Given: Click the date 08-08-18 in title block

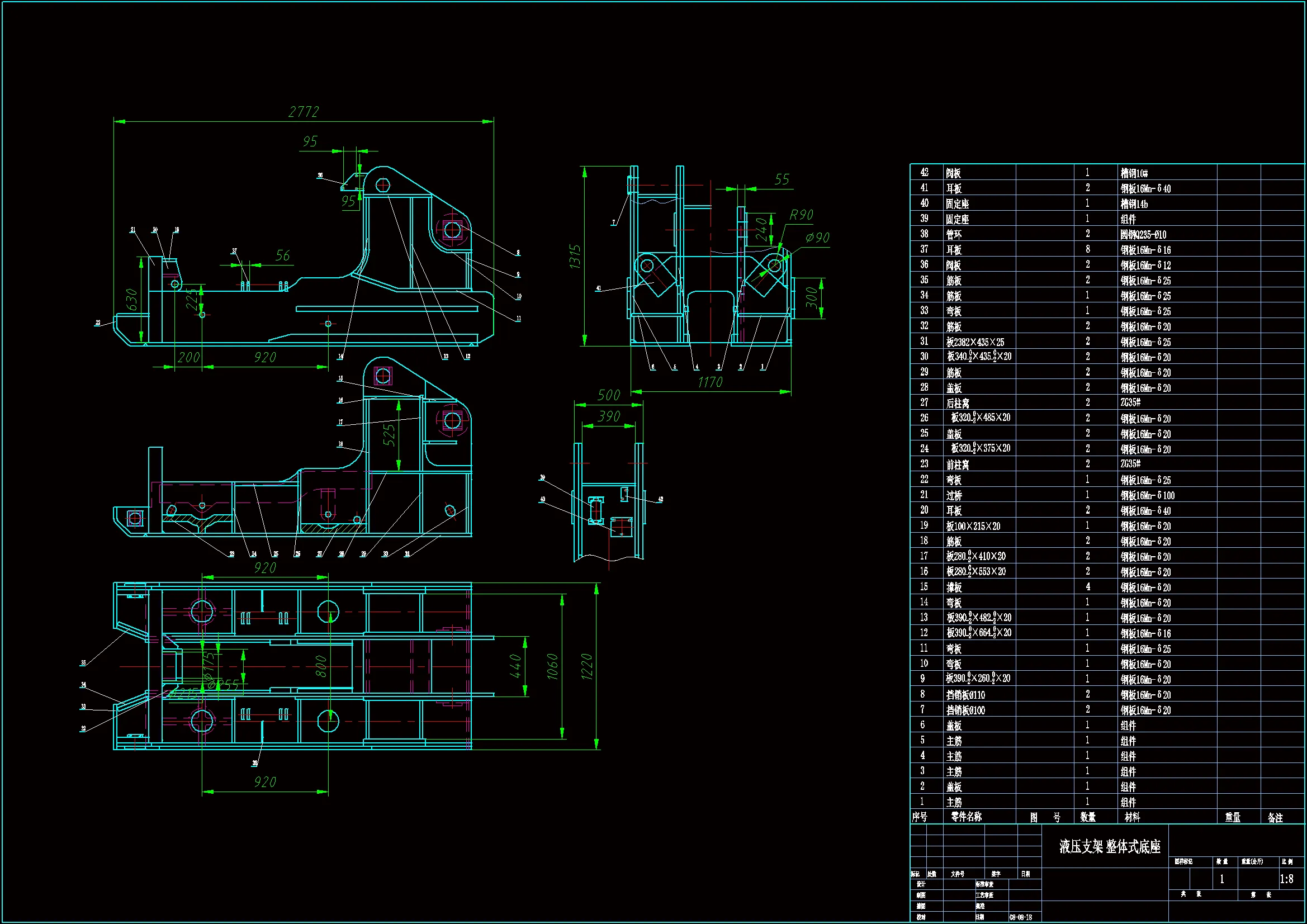Looking at the screenshot, I should click(x=1021, y=917).
